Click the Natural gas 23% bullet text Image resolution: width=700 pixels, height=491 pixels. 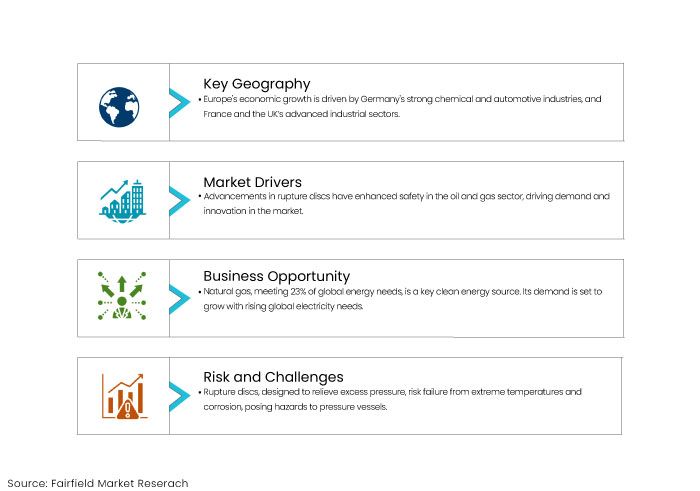(x=400, y=299)
